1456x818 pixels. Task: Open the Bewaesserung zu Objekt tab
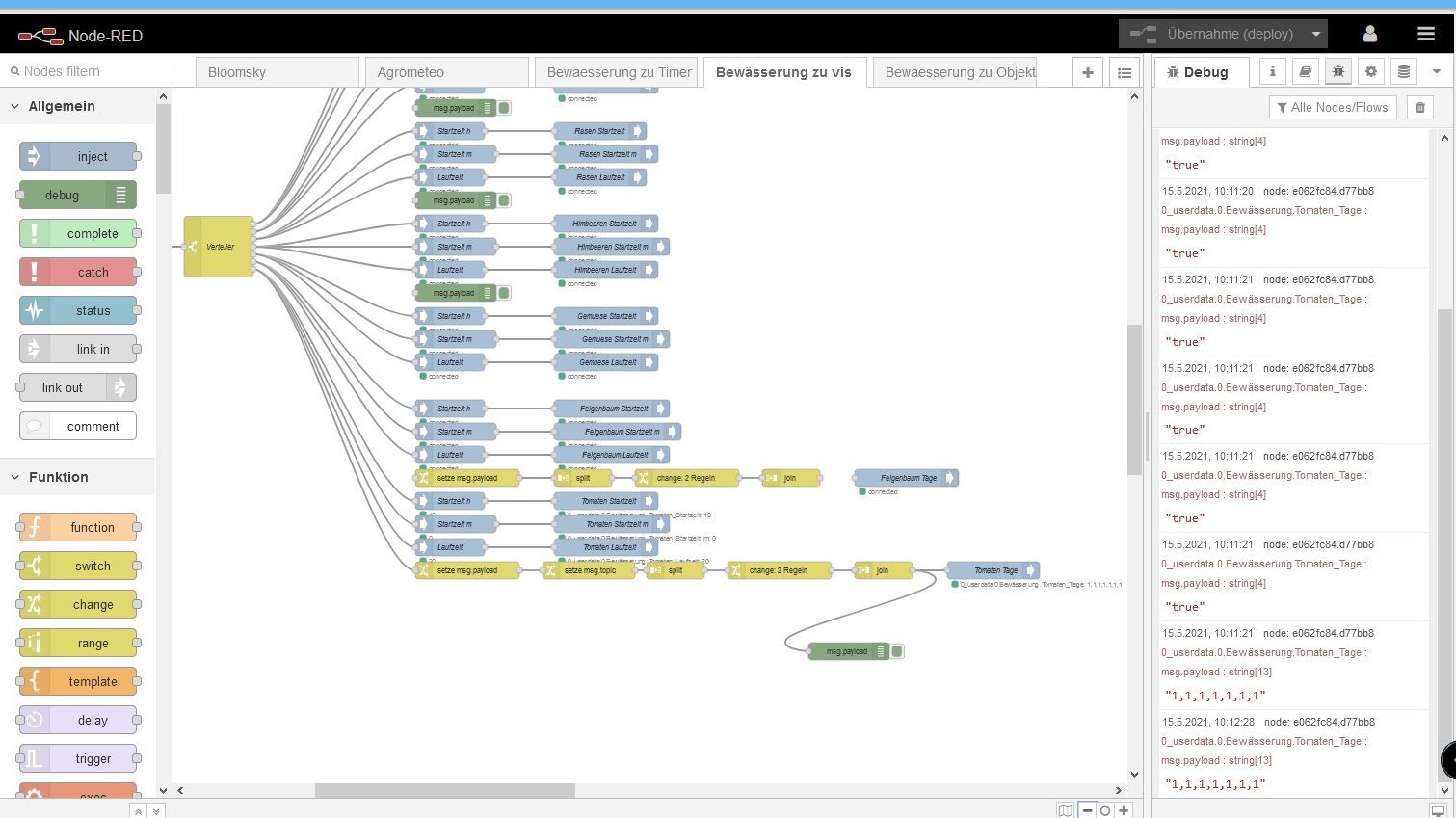[x=955, y=72]
